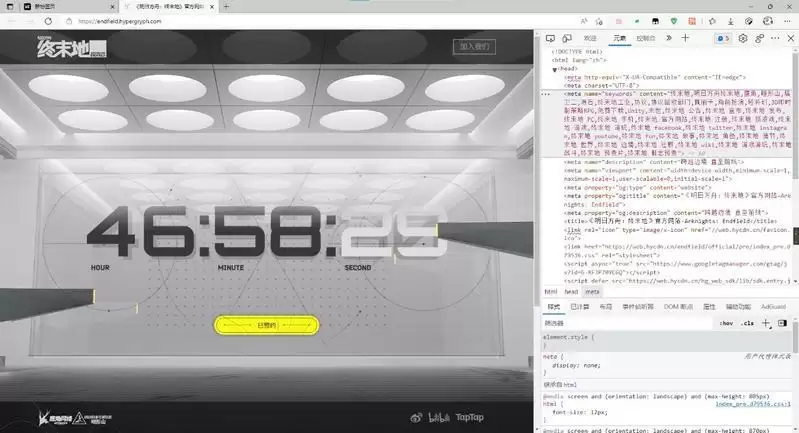Click the Join Us button at top

[x=474, y=46]
